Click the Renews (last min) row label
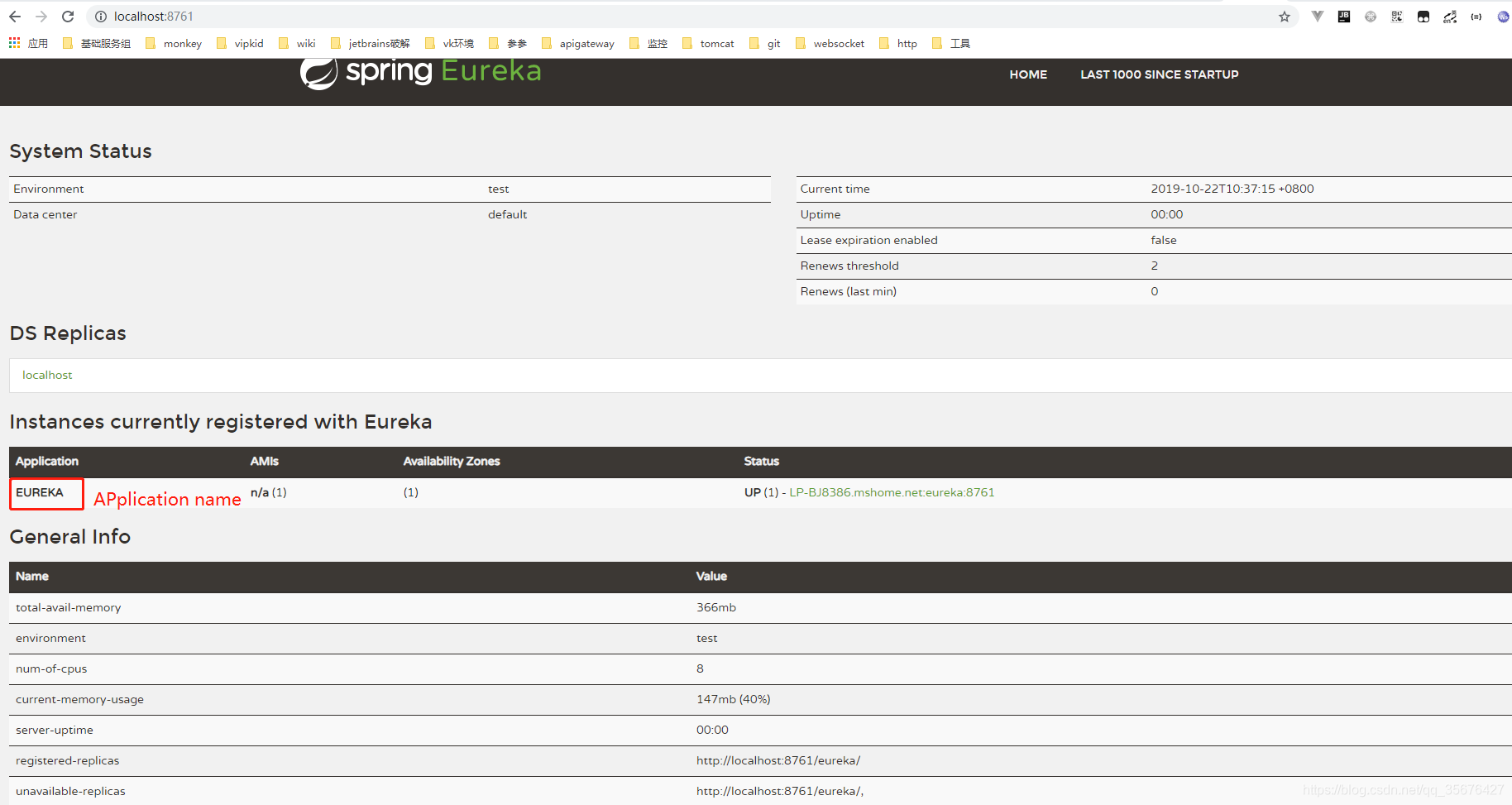The height and width of the screenshot is (805, 1512). pos(849,291)
